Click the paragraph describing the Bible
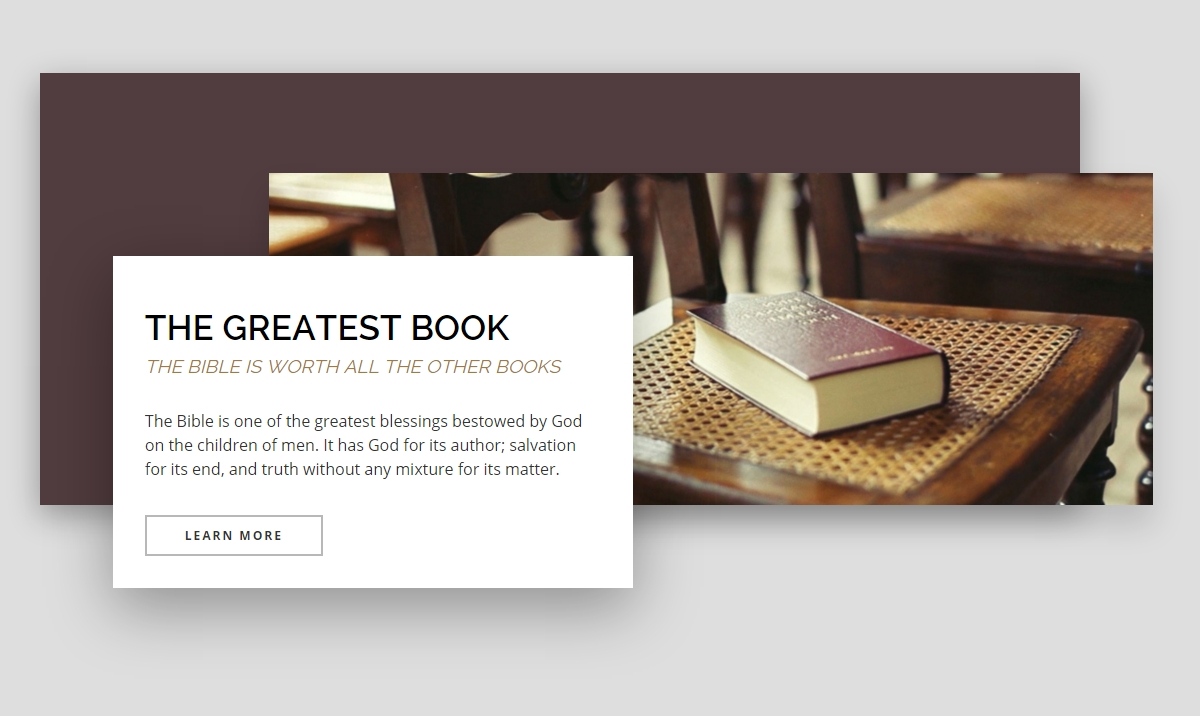 (x=363, y=445)
